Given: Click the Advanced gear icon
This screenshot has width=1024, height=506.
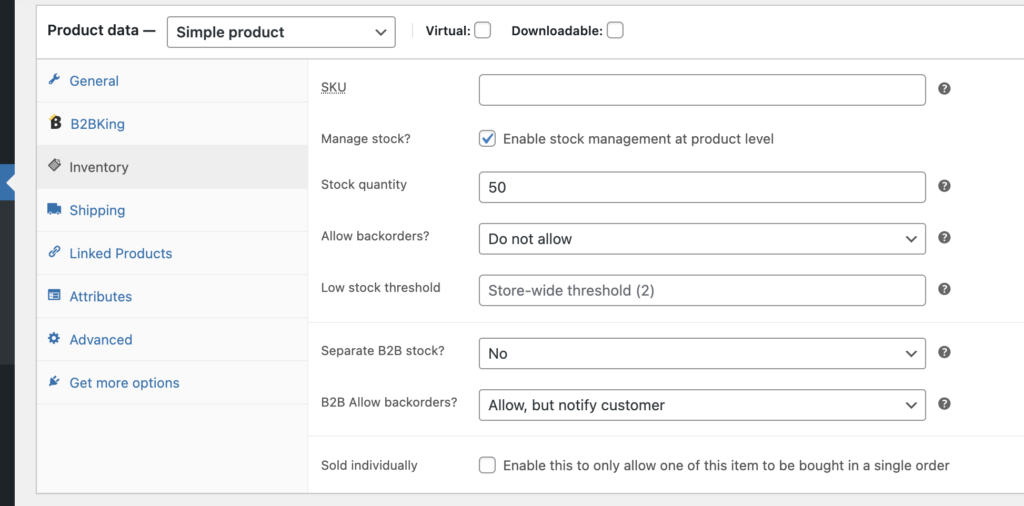Looking at the screenshot, I should point(54,338).
